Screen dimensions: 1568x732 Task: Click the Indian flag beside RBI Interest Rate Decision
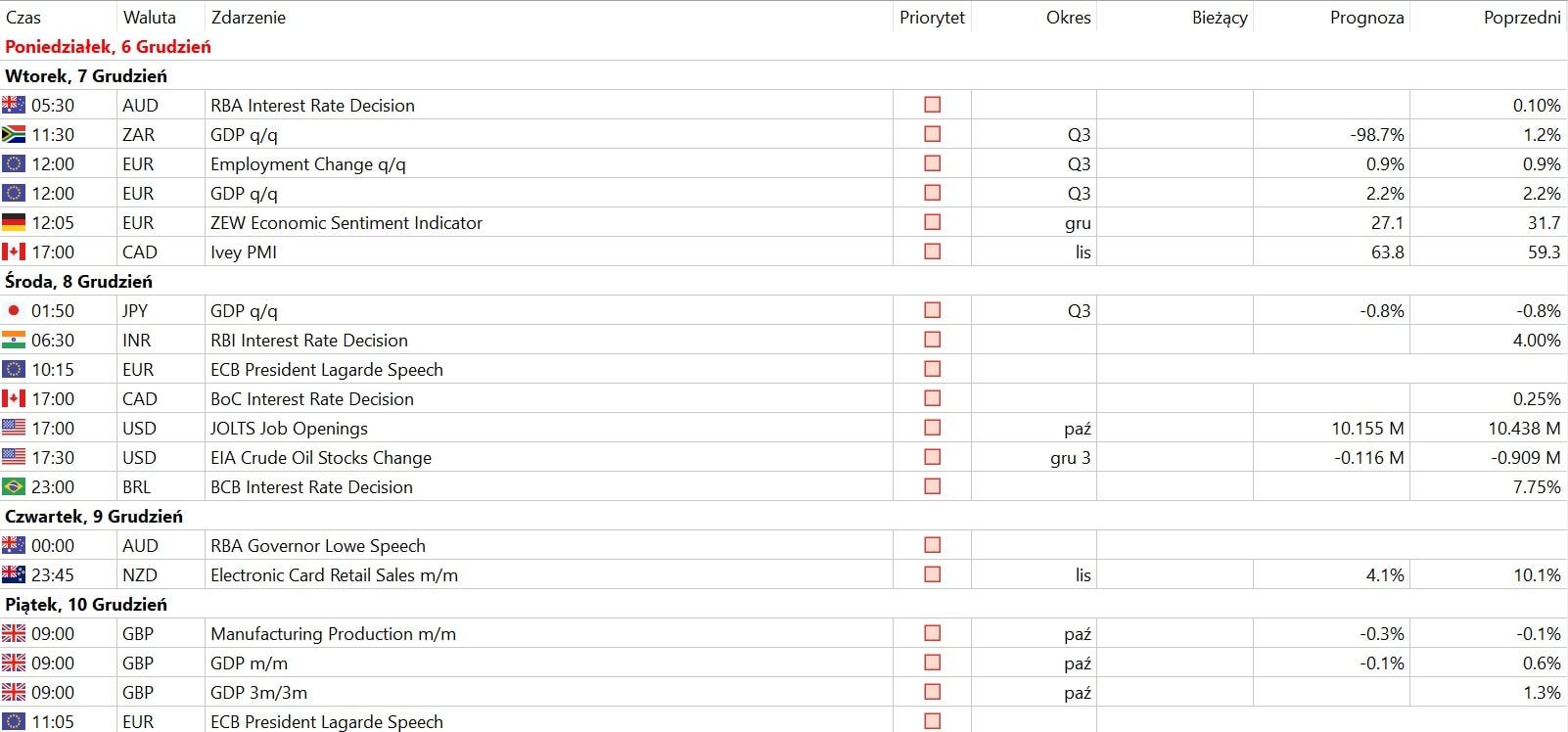14,340
